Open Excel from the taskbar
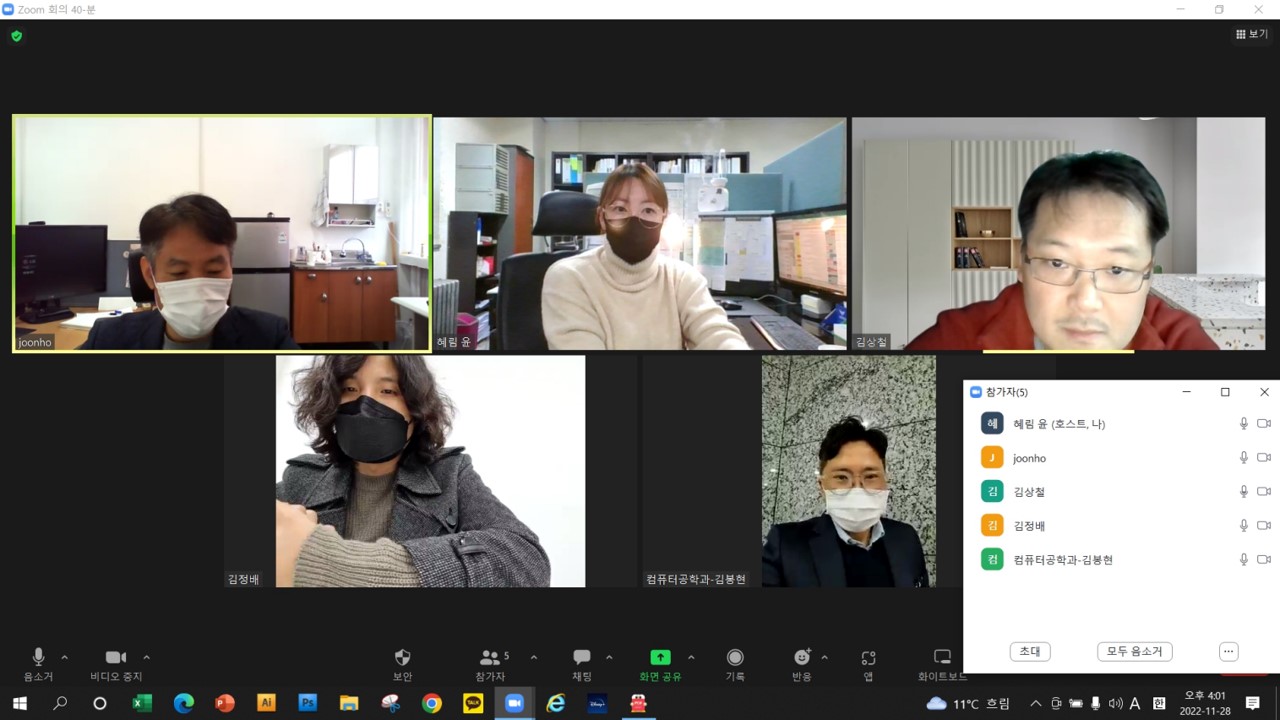The height and width of the screenshot is (720, 1280). pos(142,703)
